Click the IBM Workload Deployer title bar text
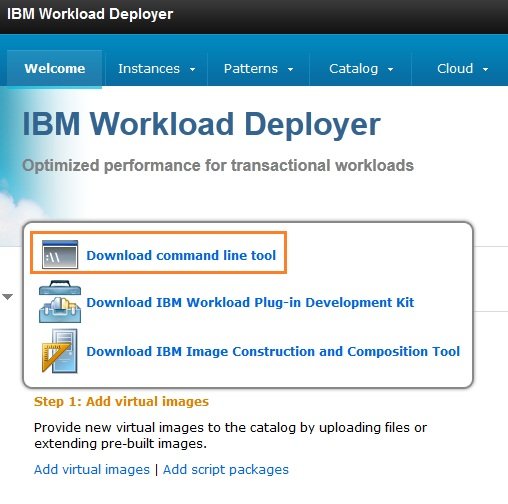This screenshot has width=508, height=504. pos(90,14)
